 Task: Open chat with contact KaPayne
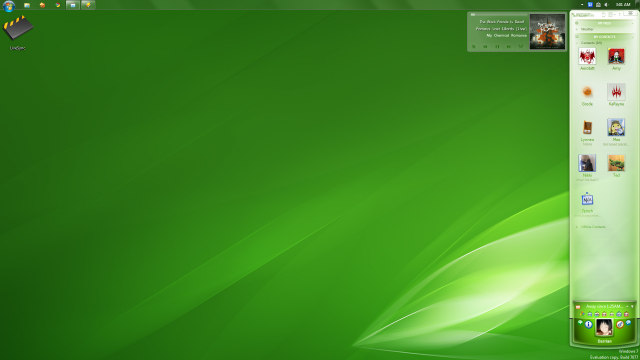pyautogui.click(x=616, y=92)
